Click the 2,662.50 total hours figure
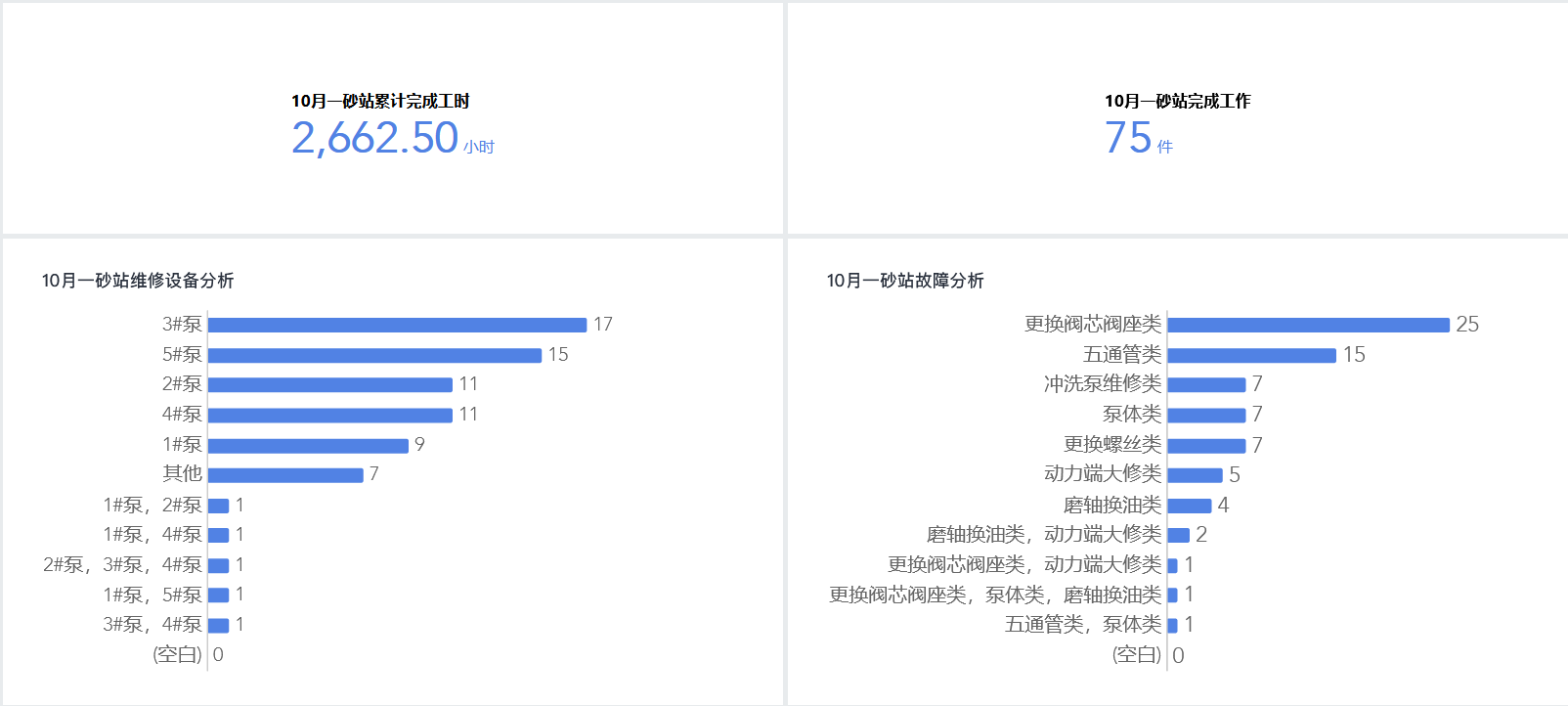 [x=375, y=138]
